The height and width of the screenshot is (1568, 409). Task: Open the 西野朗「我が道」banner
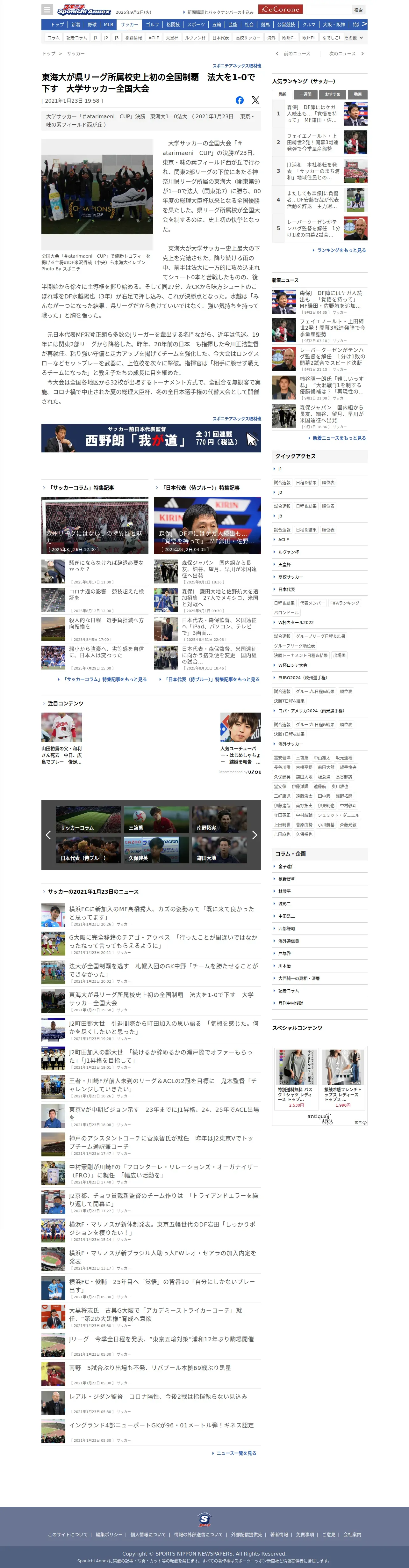[151, 438]
